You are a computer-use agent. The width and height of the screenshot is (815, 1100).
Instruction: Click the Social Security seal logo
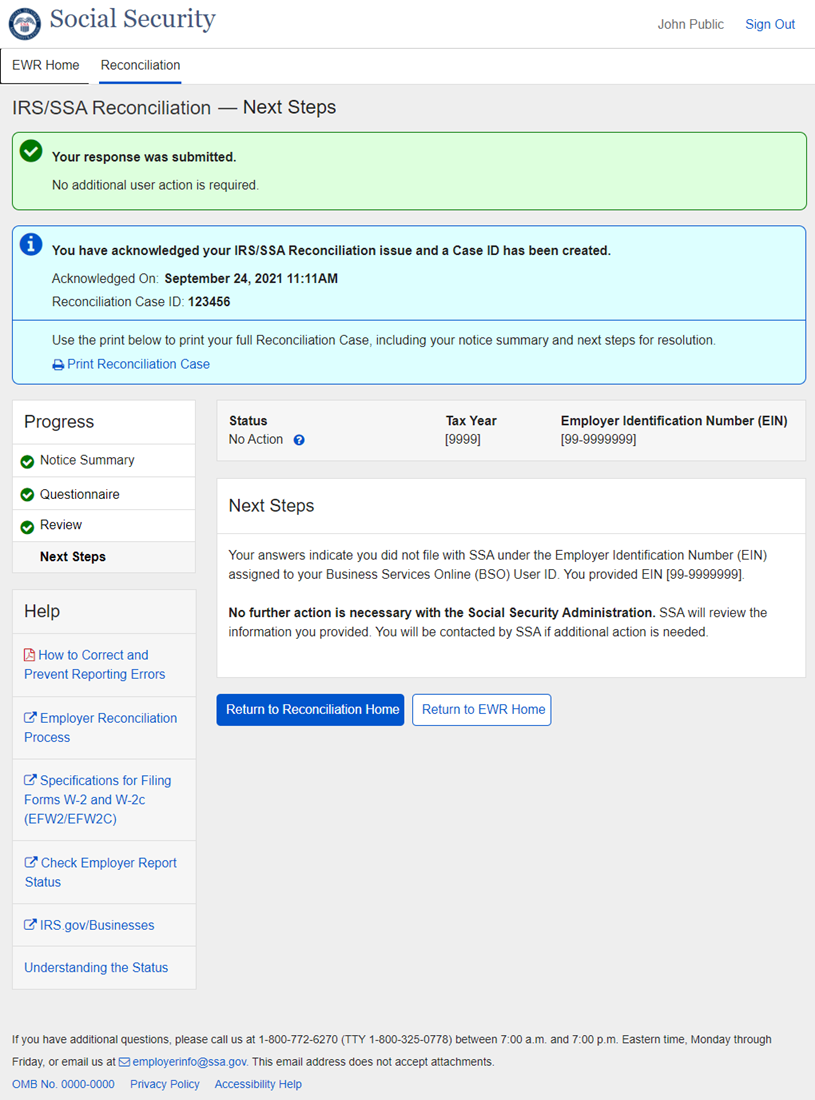tap(25, 24)
